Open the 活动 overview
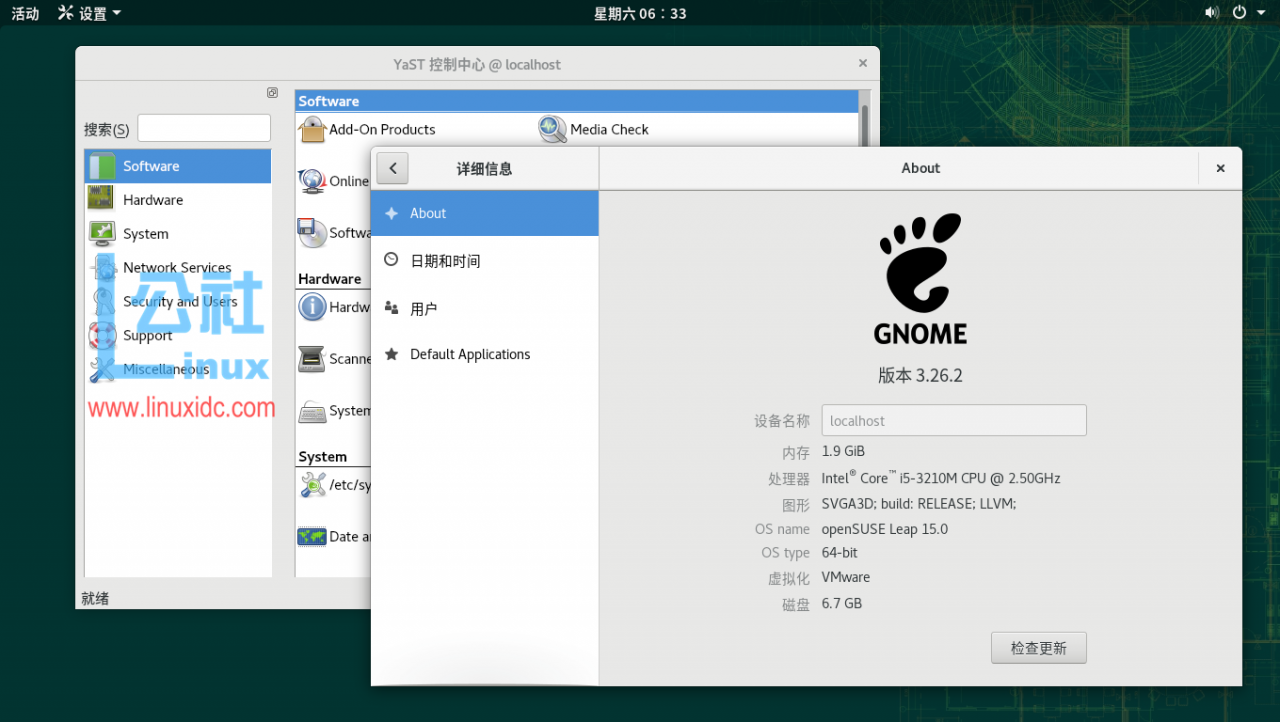1280x722 pixels. click(x=25, y=13)
